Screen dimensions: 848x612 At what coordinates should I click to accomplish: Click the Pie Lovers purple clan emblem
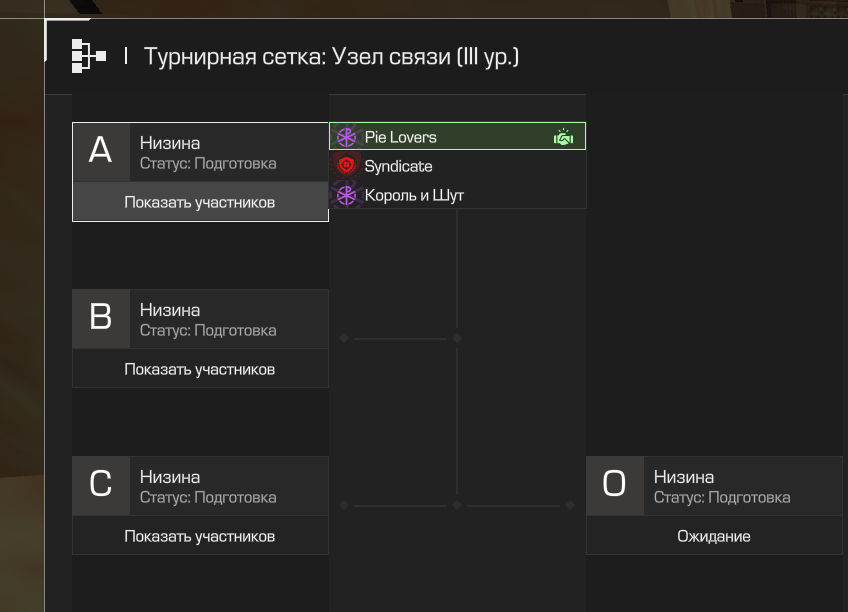(x=346, y=137)
